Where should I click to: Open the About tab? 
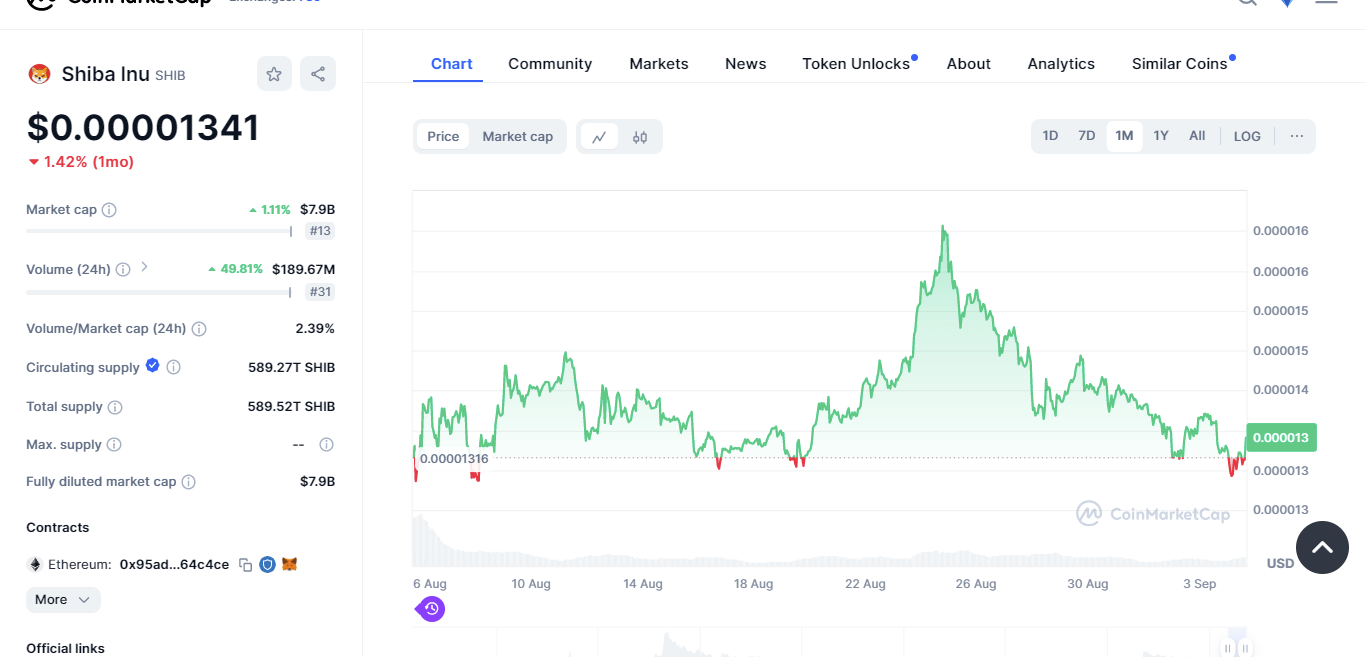[x=969, y=64]
